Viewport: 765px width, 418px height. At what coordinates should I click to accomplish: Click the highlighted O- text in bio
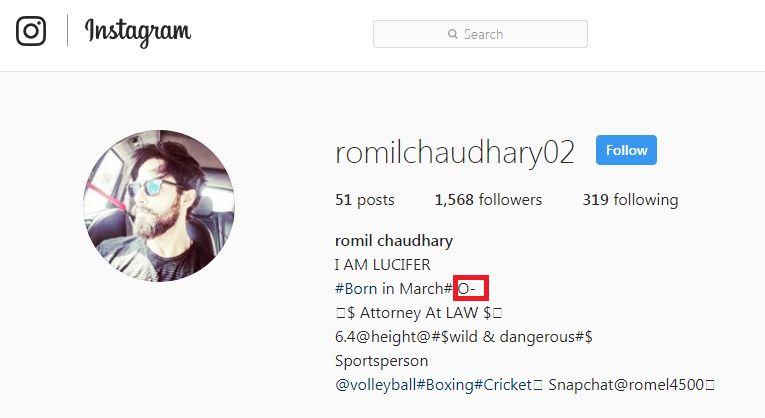click(x=471, y=289)
